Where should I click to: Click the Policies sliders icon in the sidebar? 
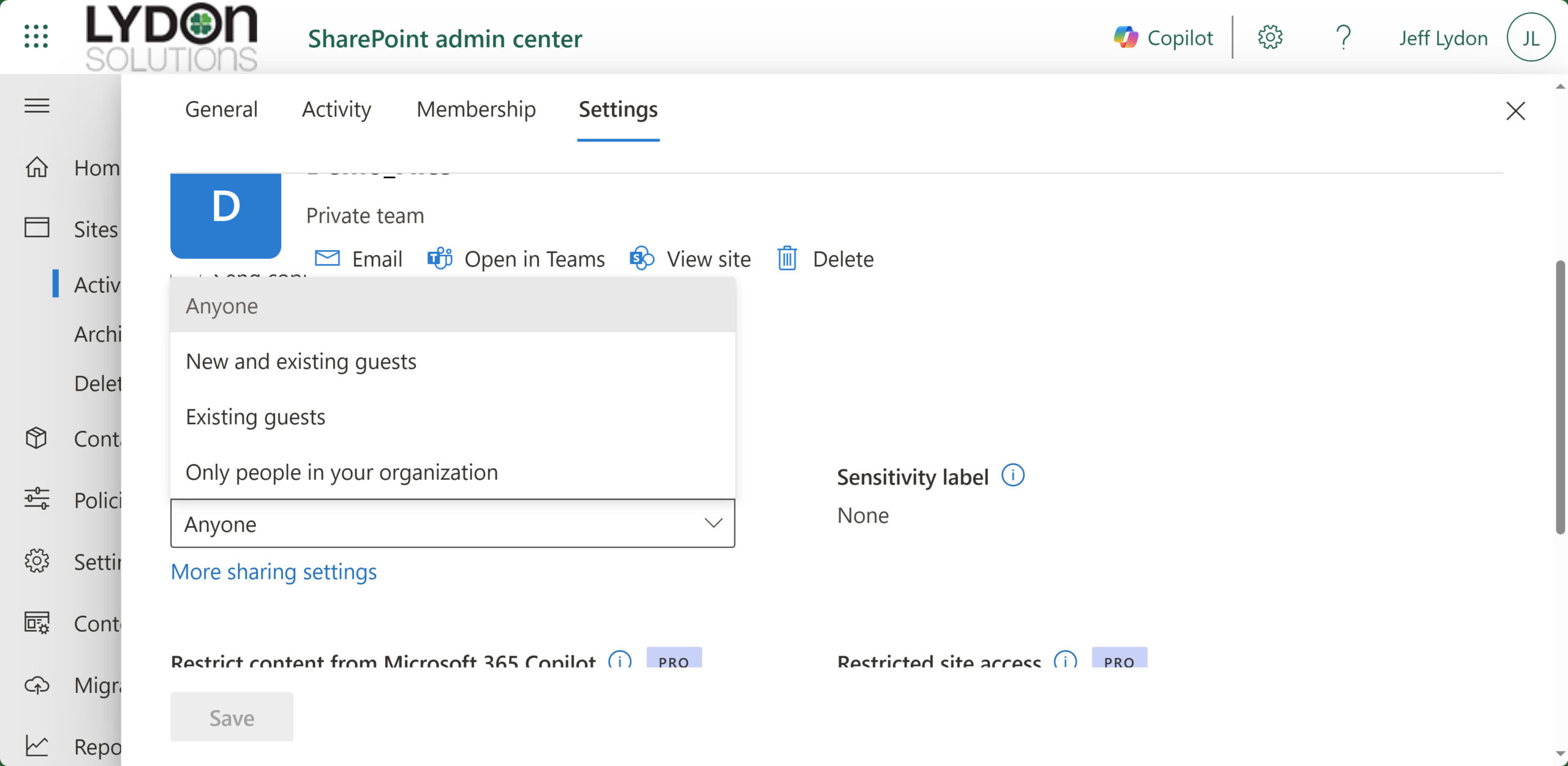point(37,499)
